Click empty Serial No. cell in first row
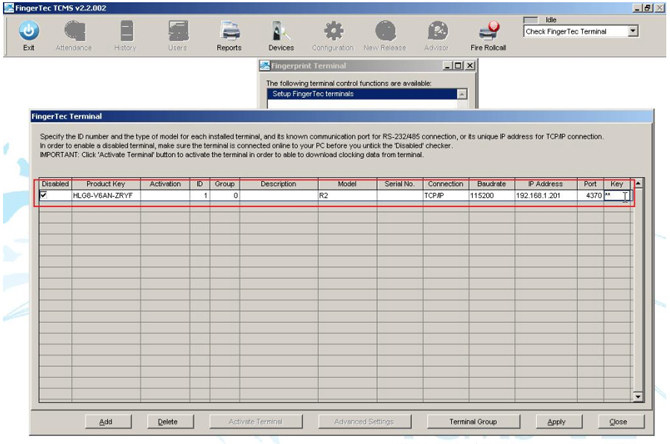This screenshot has width=670, height=444. pyautogui.click(x=400, y=196)
